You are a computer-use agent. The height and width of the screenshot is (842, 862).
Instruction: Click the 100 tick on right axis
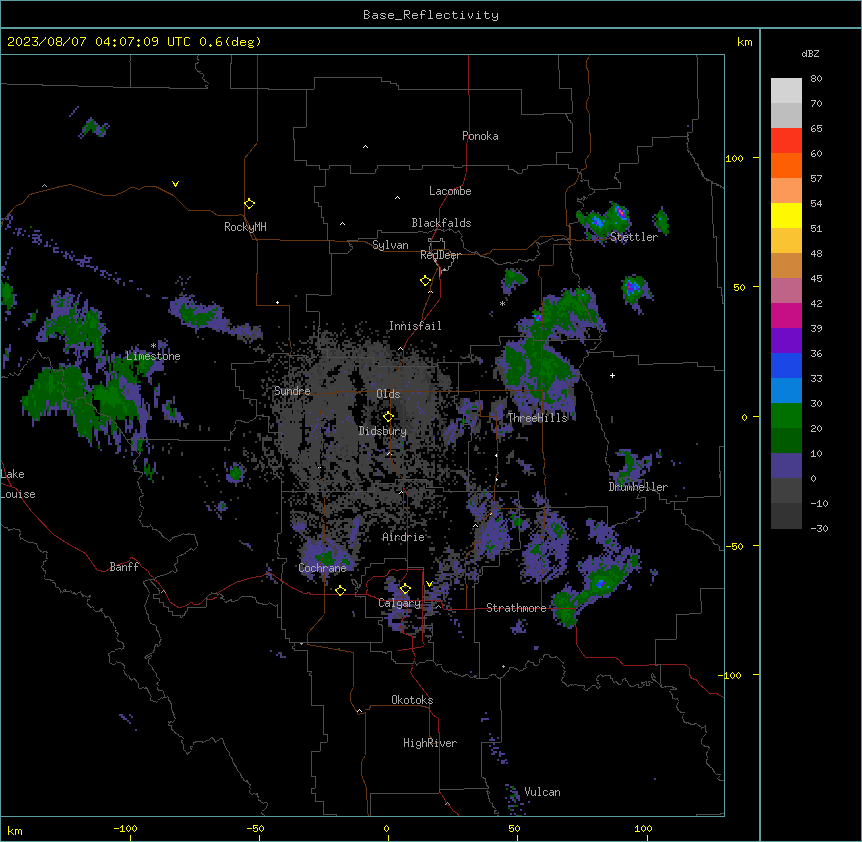tap(734, 158)
